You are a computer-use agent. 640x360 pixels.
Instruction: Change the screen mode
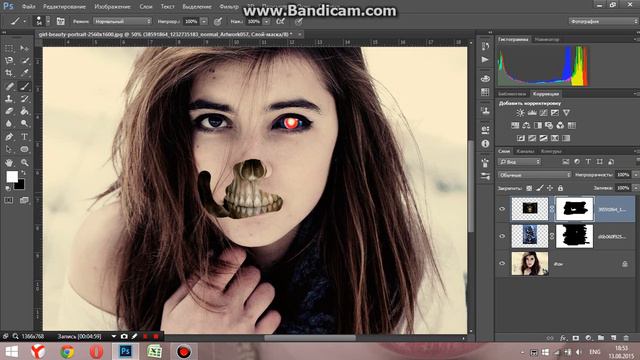pos(24,200)
